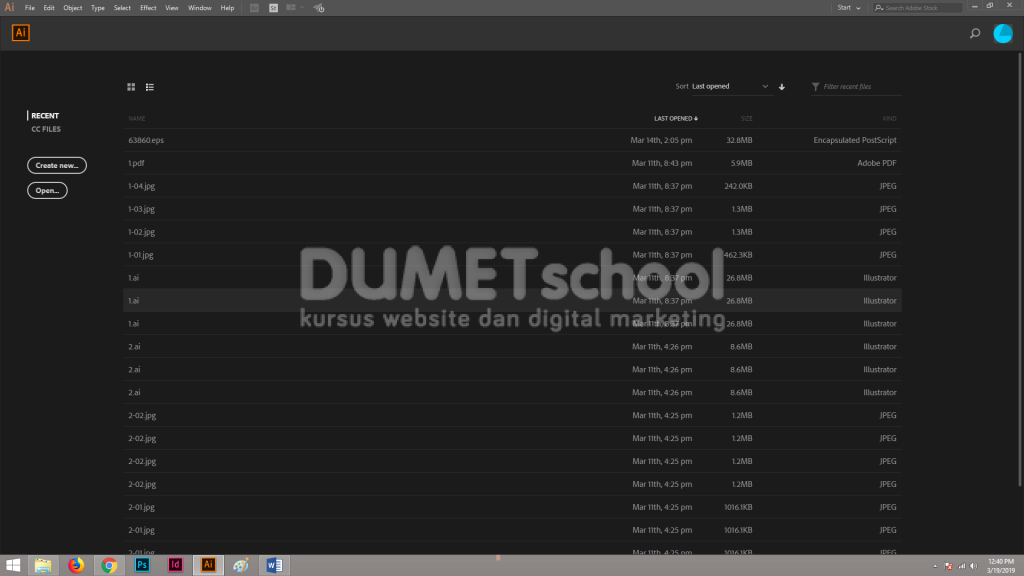
Task: Switch to InDesign on the taskbar
Action: [x=175, y=565]
